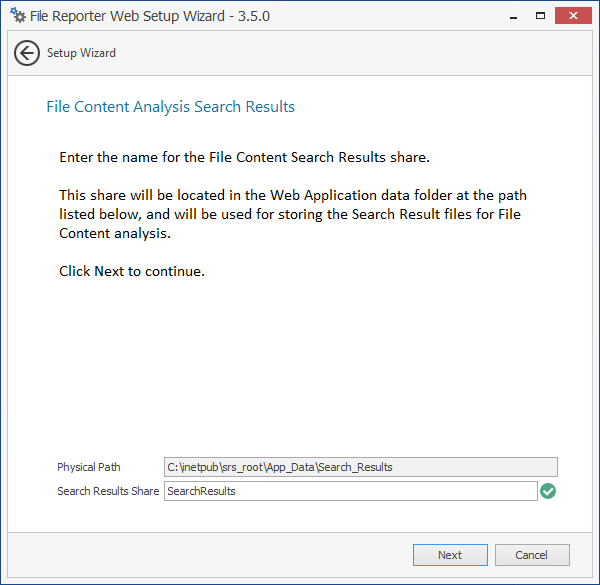The width and height of the screenshot is (600, 585).
Task: Maximize the Setup Wizard window
Action: point(540,15)
